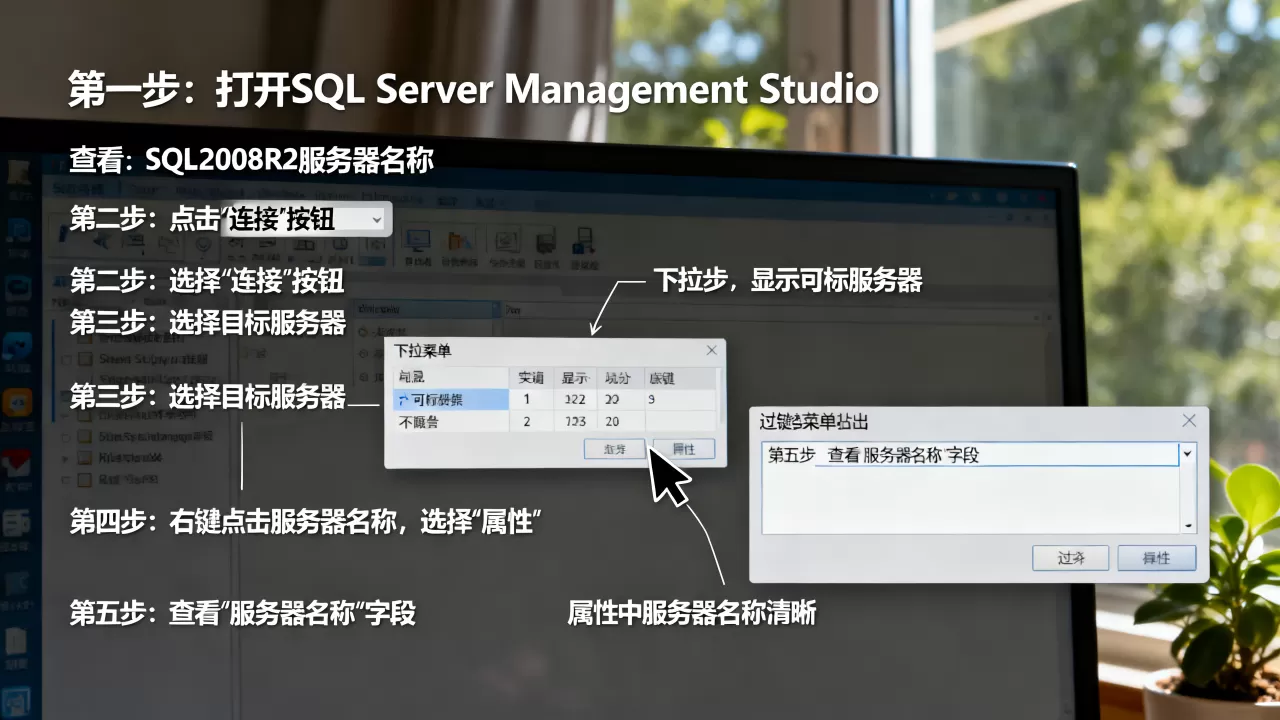Click the 属性 button in 下拉菜单 dialog

point(684,449)
